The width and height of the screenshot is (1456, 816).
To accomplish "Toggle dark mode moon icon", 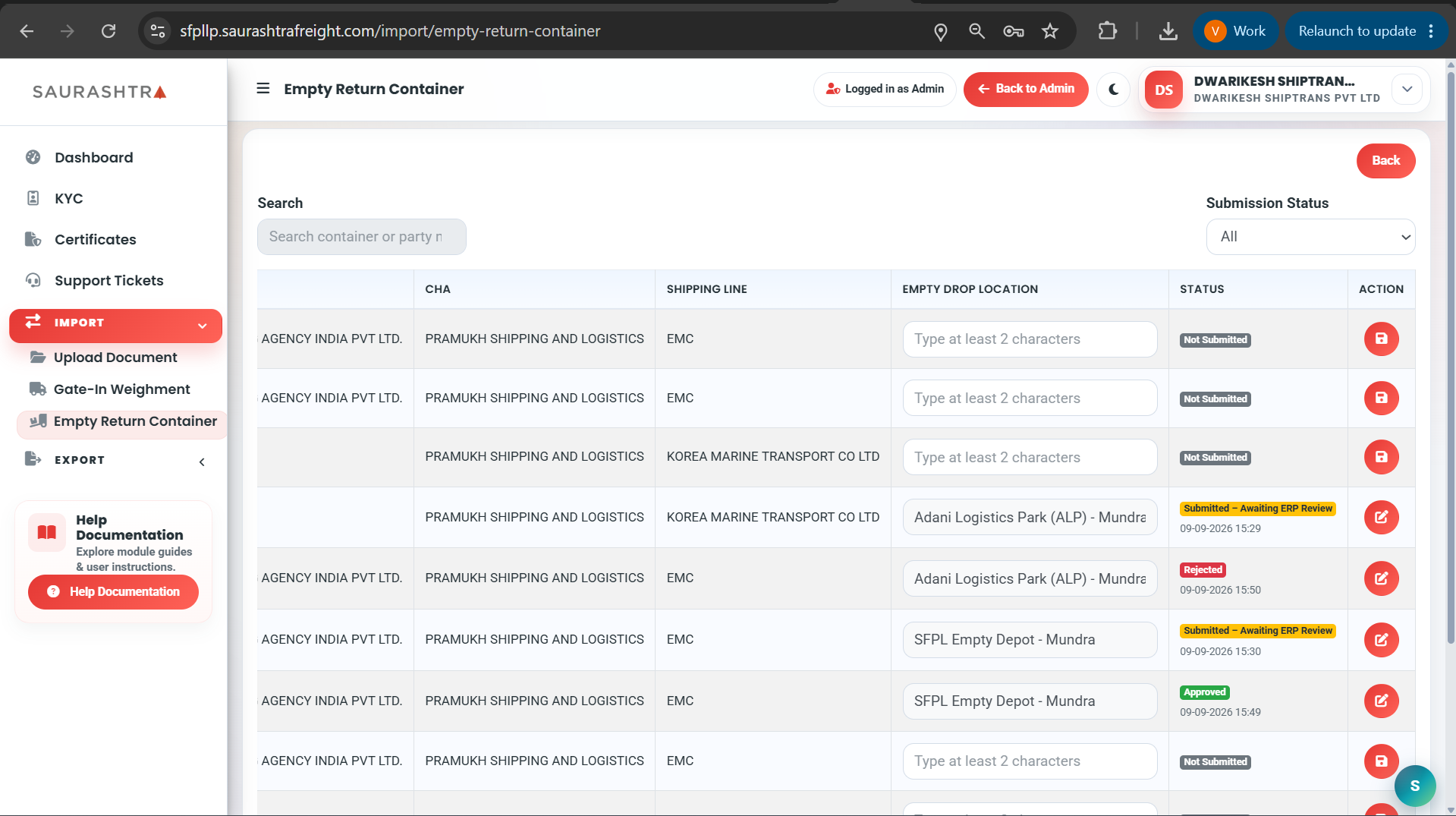I will tap(1113, 90).
